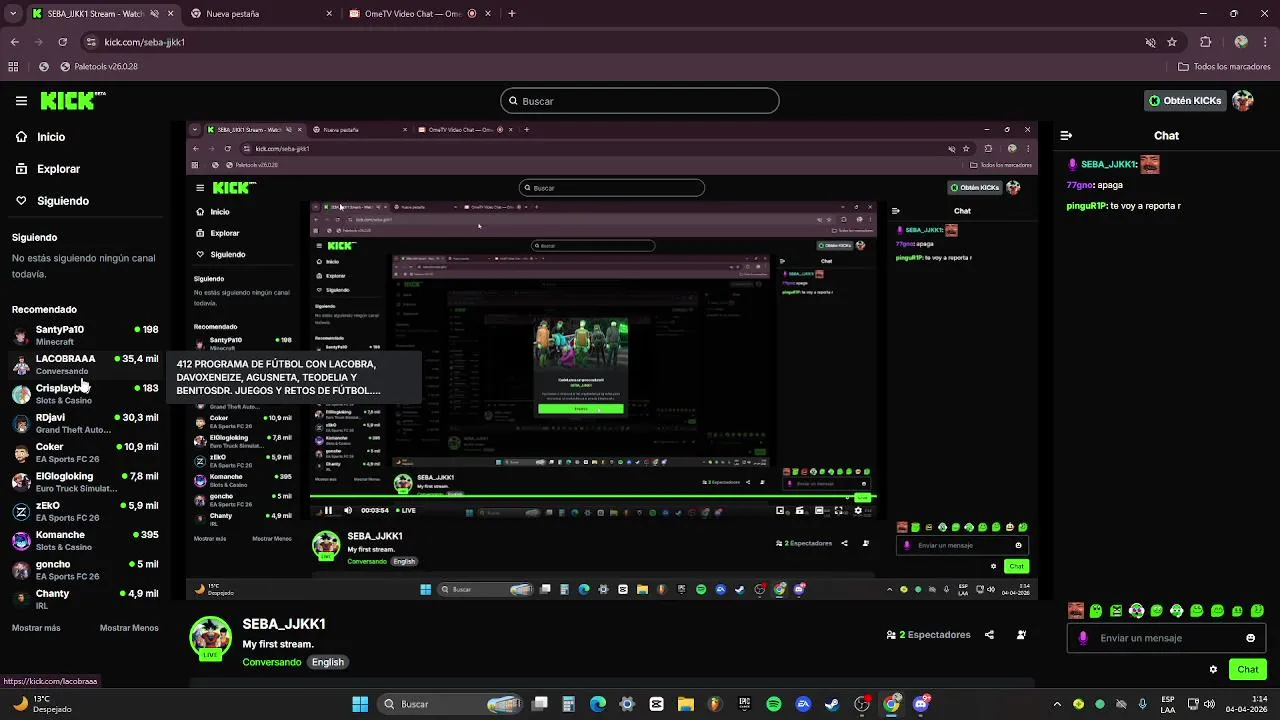This screenshot has width=1280, height=720.
Task: Bookmark this page with the star
Action: pos(1172,42)
